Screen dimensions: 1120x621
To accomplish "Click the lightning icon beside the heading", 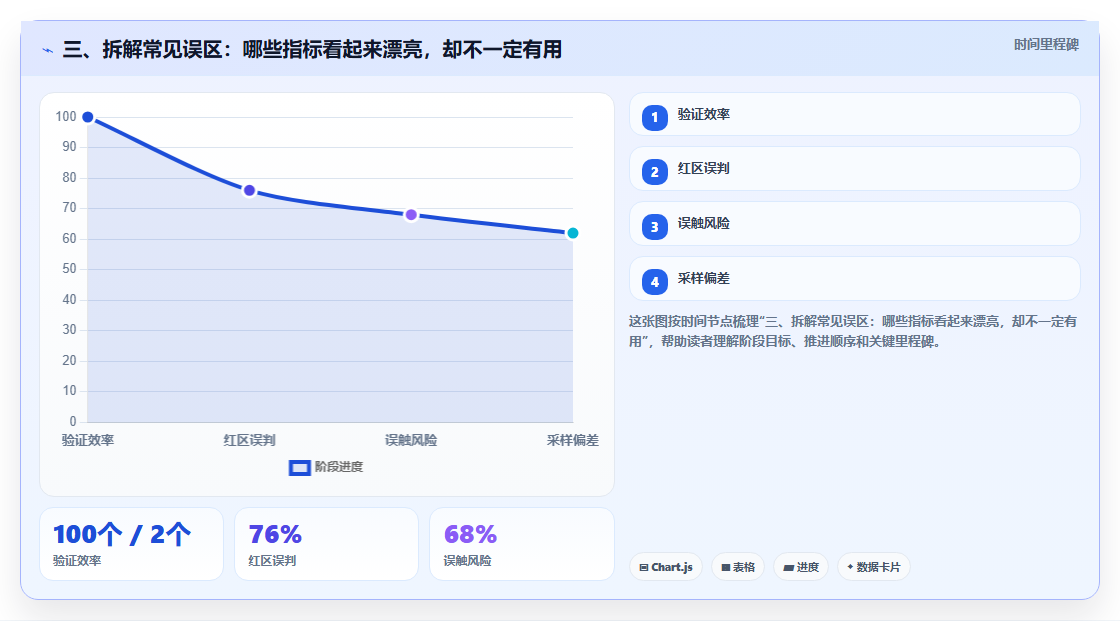I will click(47, 50).
